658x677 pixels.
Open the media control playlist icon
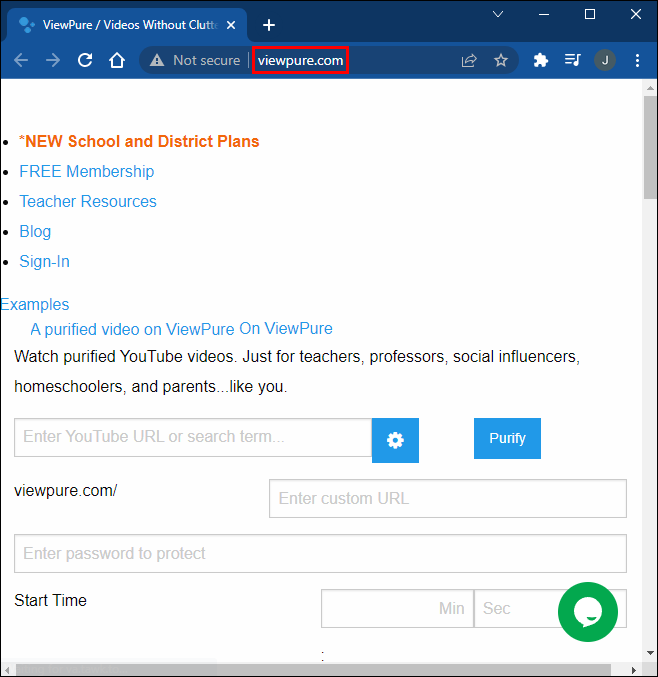tap(572, 60)
